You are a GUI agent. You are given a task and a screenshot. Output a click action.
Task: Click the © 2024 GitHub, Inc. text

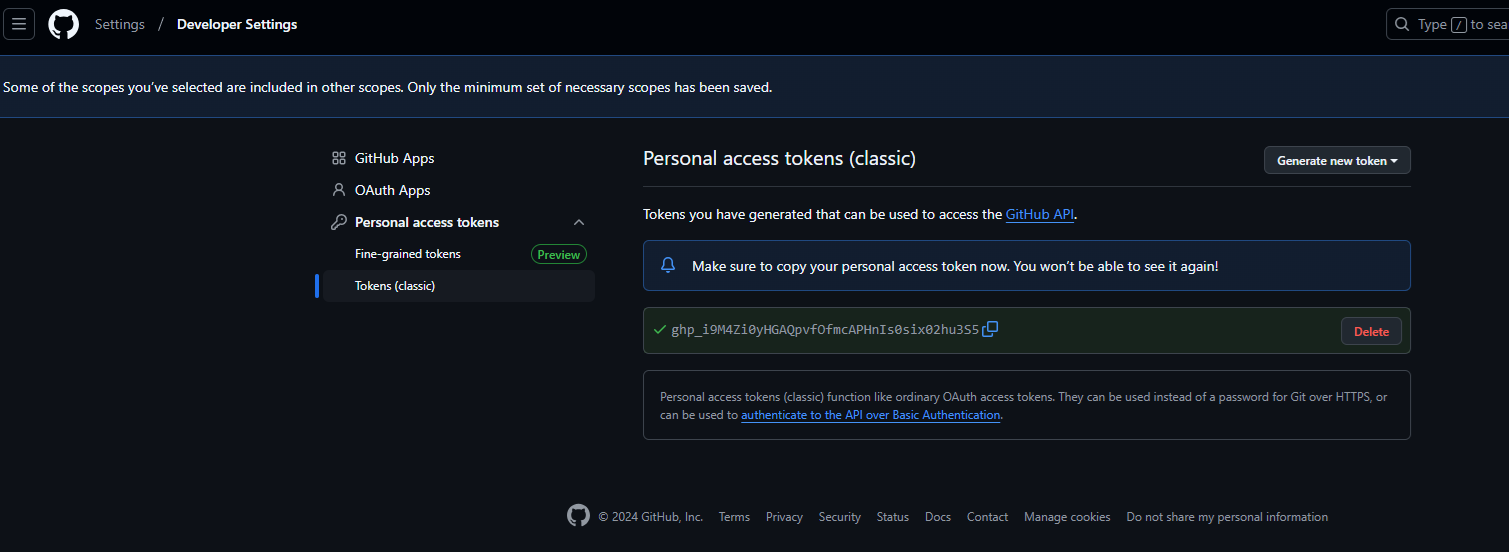click(651, 517)
